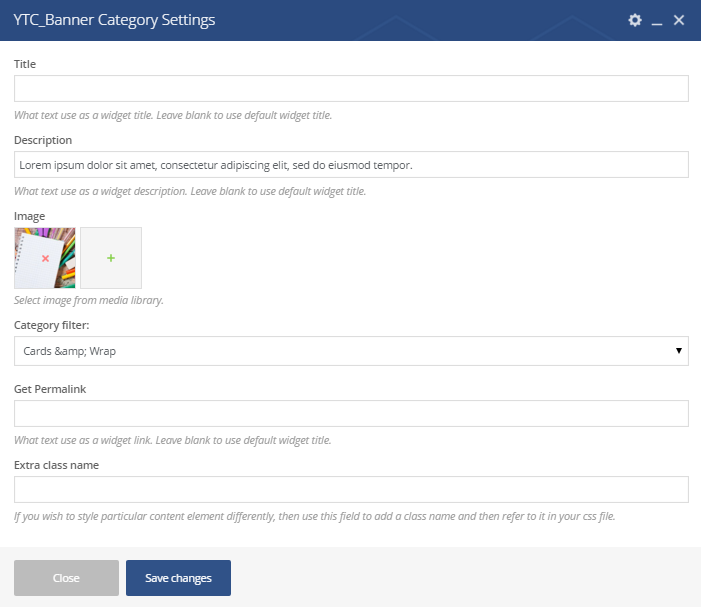
Task: Click the Description input field
Action: click(351, 164)
